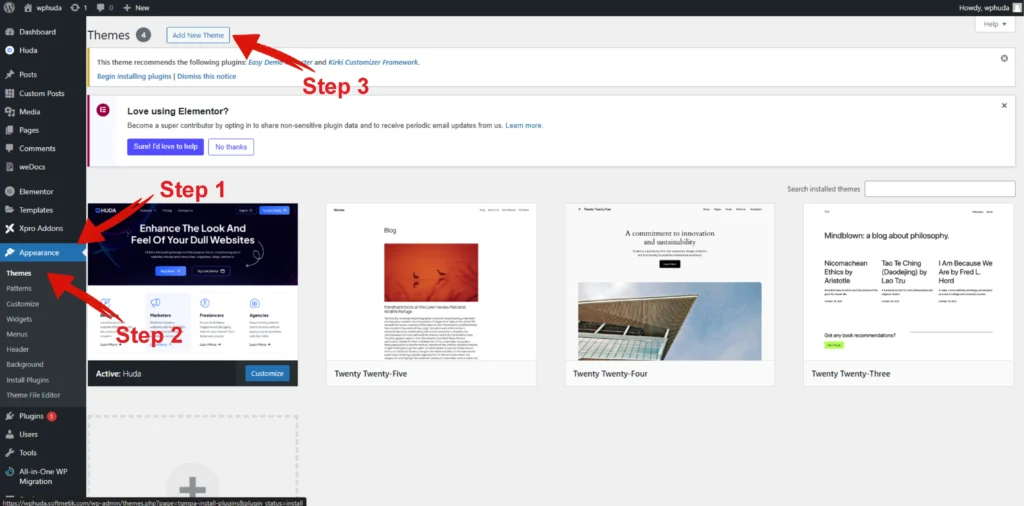This screenshot has width=1024, height=506.
Task: Open Custom Posts menu item
Action: click(x=41, y=93)
